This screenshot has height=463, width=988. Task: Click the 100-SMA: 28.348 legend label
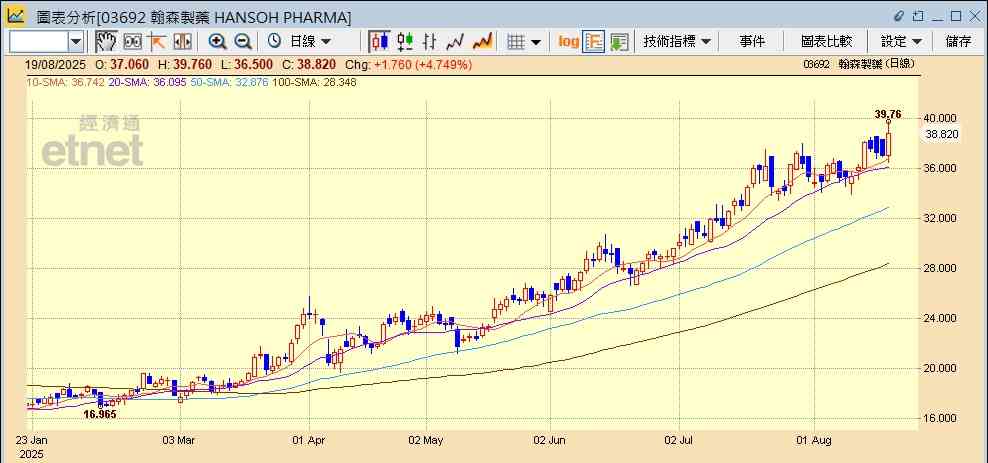pyautogui.click(x=313, y=83)
